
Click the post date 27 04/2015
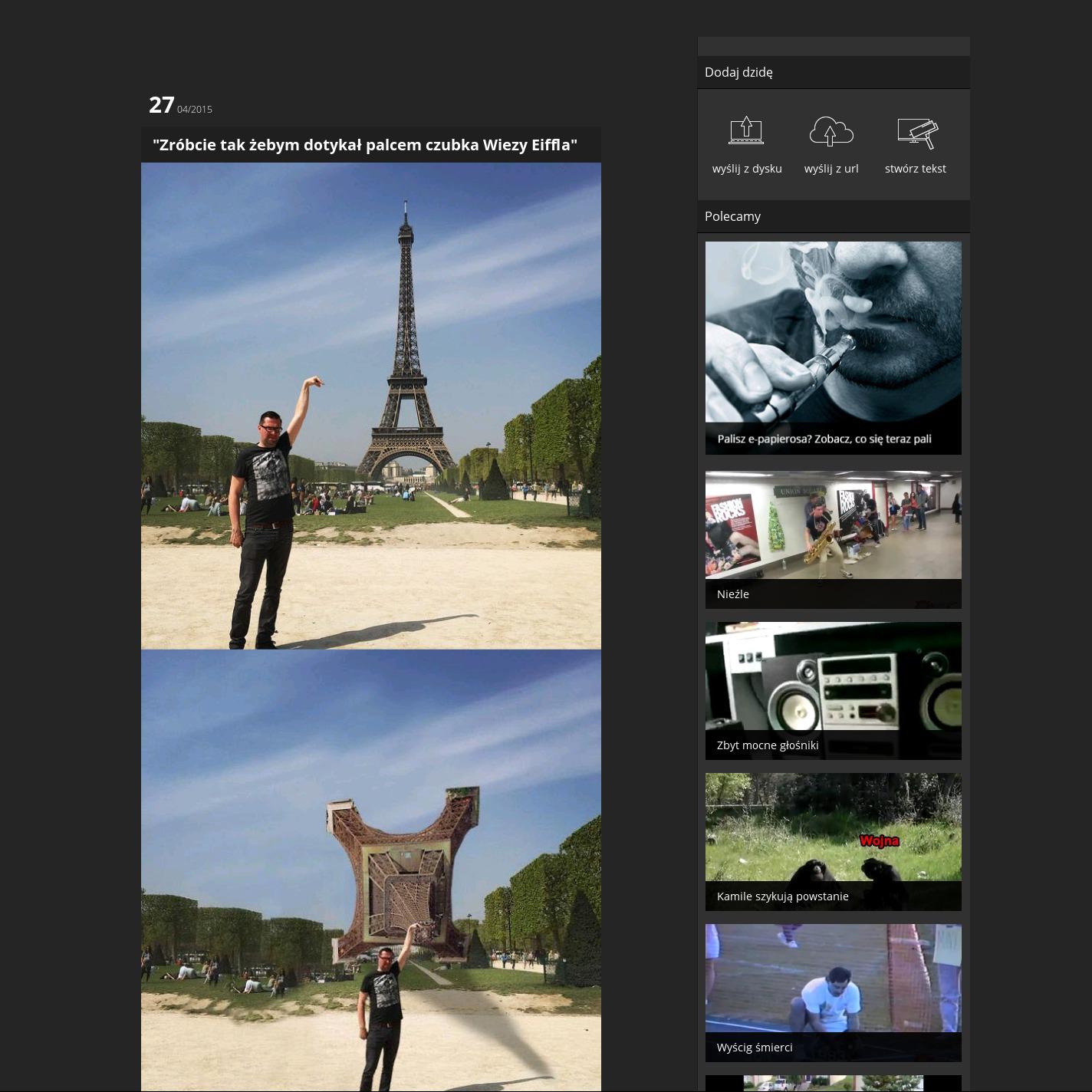(180, 105)
